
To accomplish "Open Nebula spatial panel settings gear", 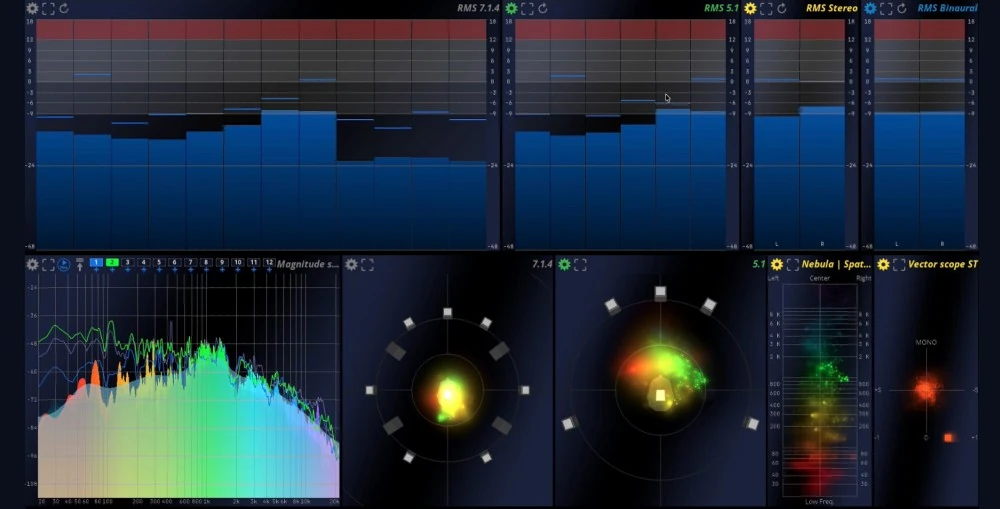I will [x=776, y=264].
